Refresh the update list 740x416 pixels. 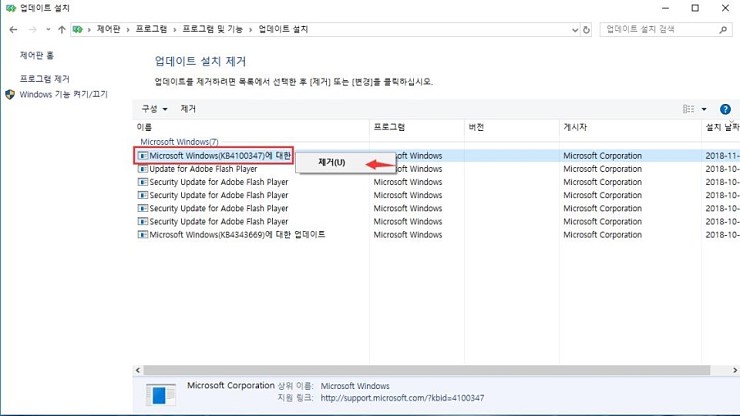point(586,30)
